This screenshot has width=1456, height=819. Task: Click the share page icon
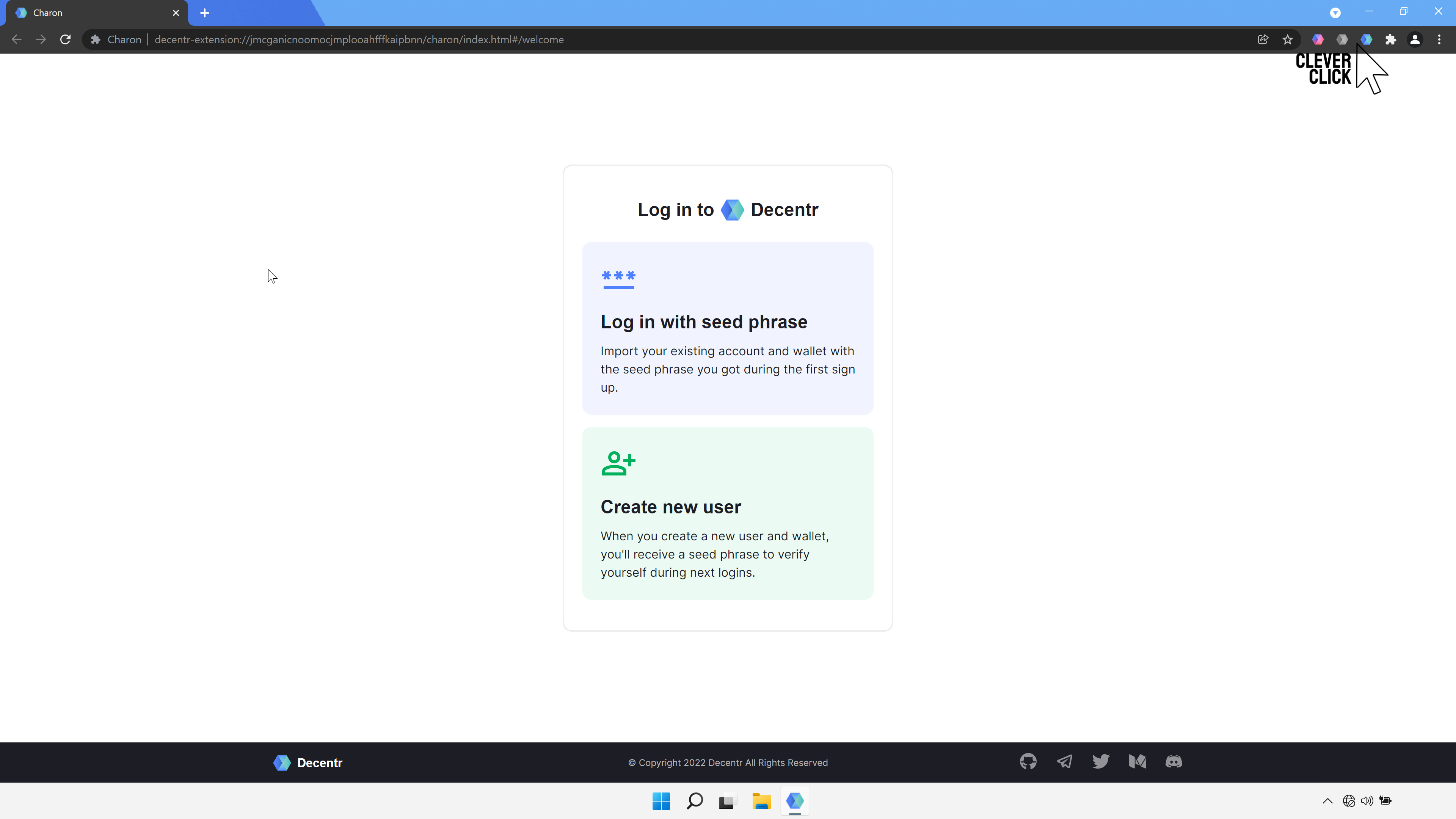click(1263, 39)
